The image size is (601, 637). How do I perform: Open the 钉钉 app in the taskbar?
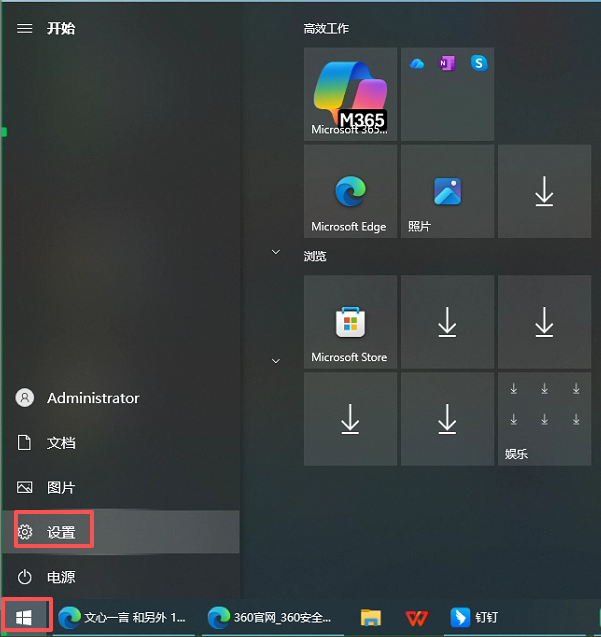click(474, 618)
